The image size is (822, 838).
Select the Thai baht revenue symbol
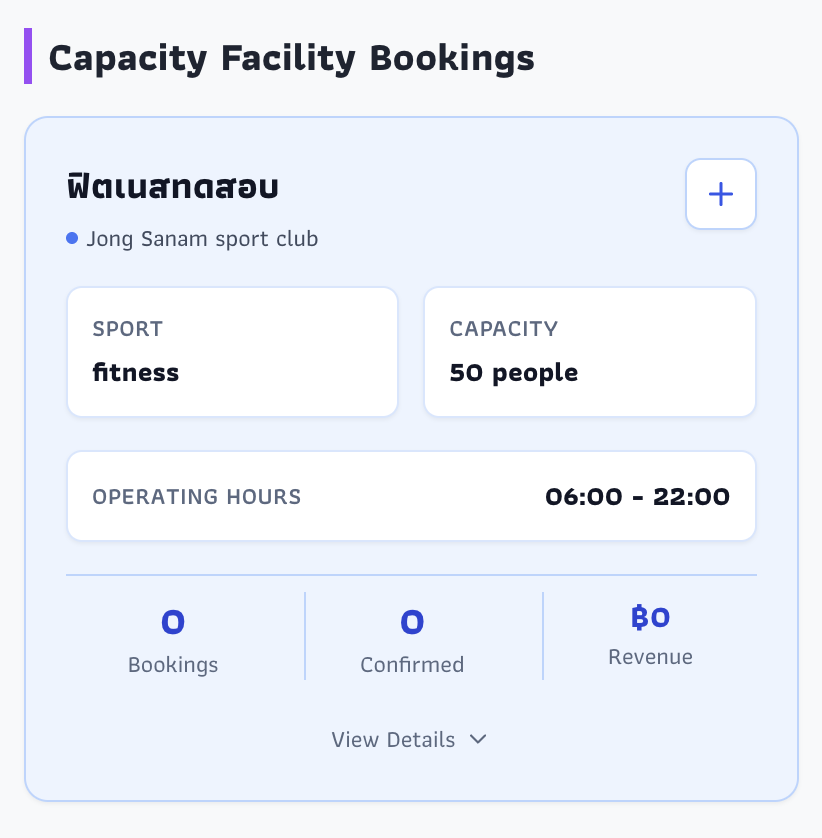tap(636, 617)
